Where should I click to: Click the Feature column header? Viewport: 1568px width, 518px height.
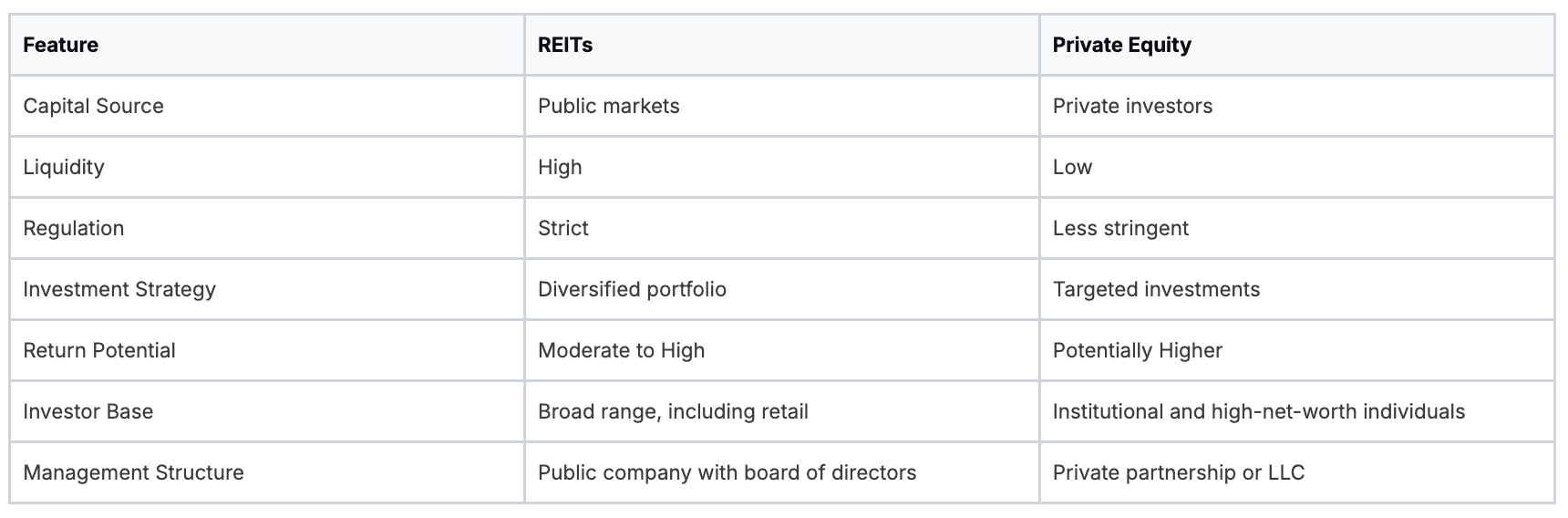click(x=61, y=45)
